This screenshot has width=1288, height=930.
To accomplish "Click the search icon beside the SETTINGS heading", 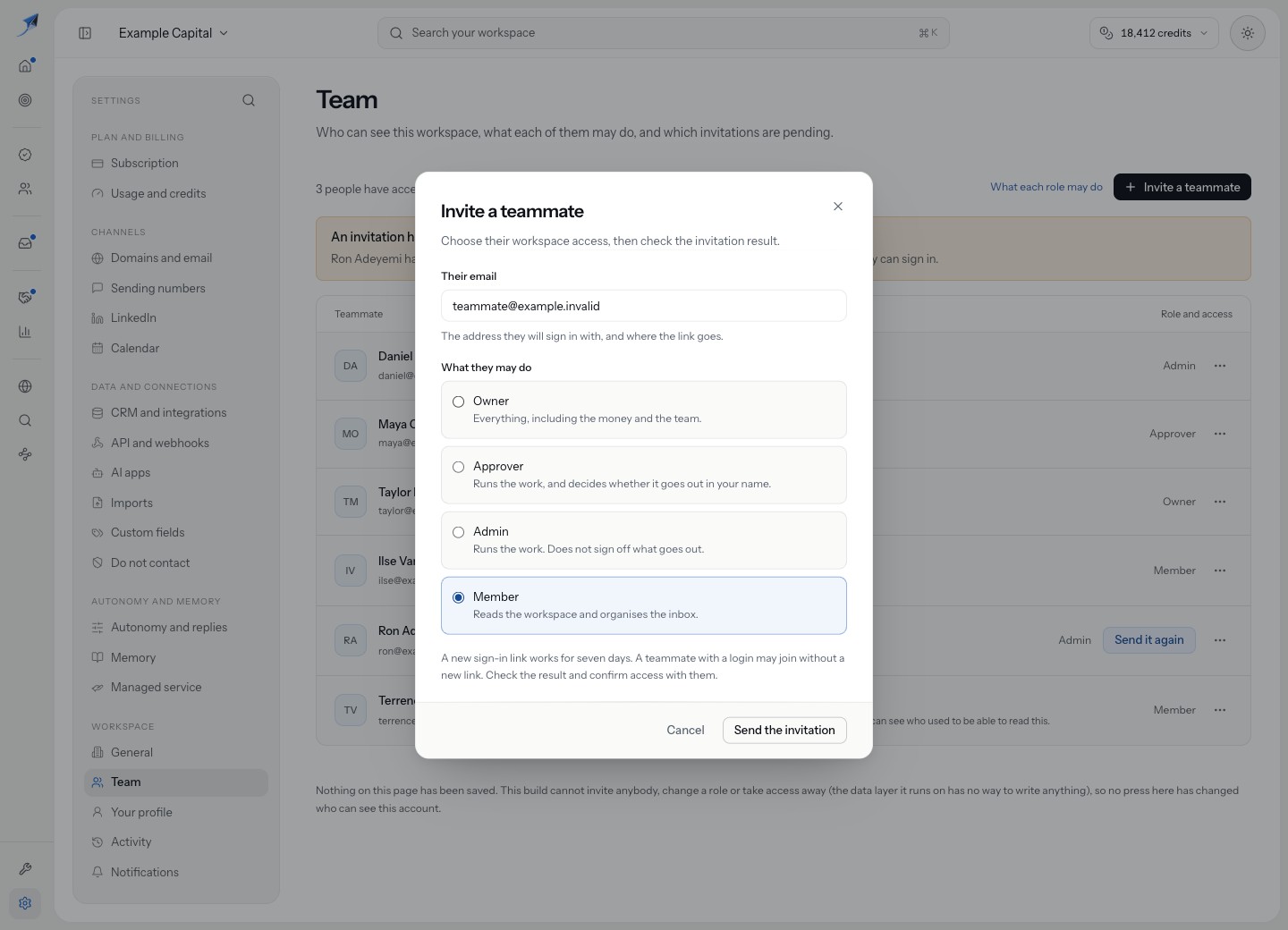I will click(x=249, y=100).
